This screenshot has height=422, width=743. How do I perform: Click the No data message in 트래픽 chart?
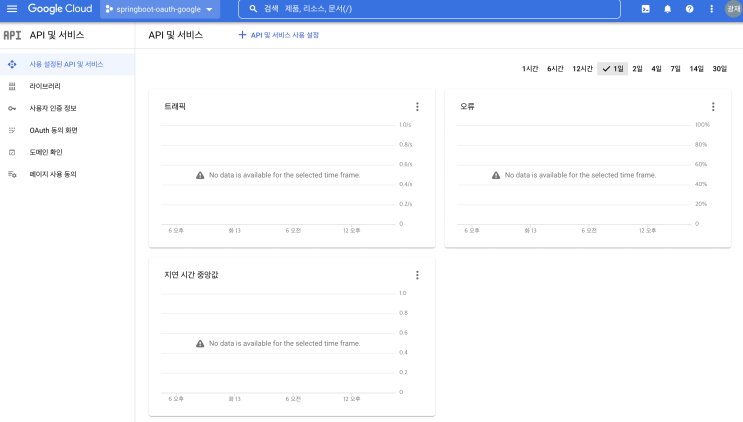pos(285,175)
